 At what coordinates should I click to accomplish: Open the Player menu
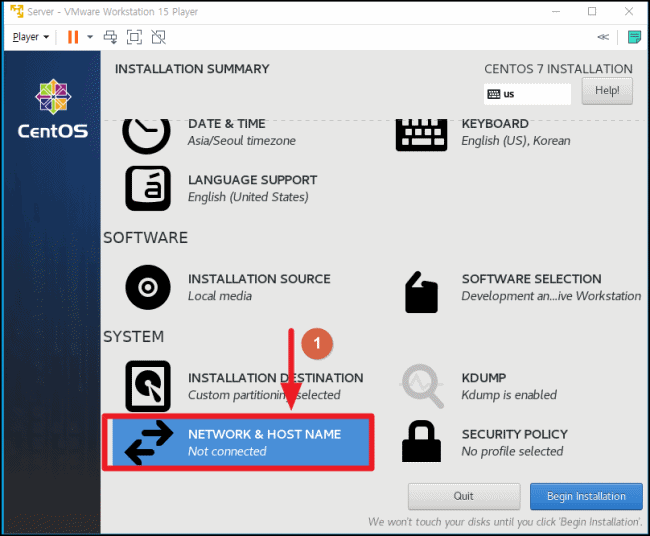(x=31, y=37)
